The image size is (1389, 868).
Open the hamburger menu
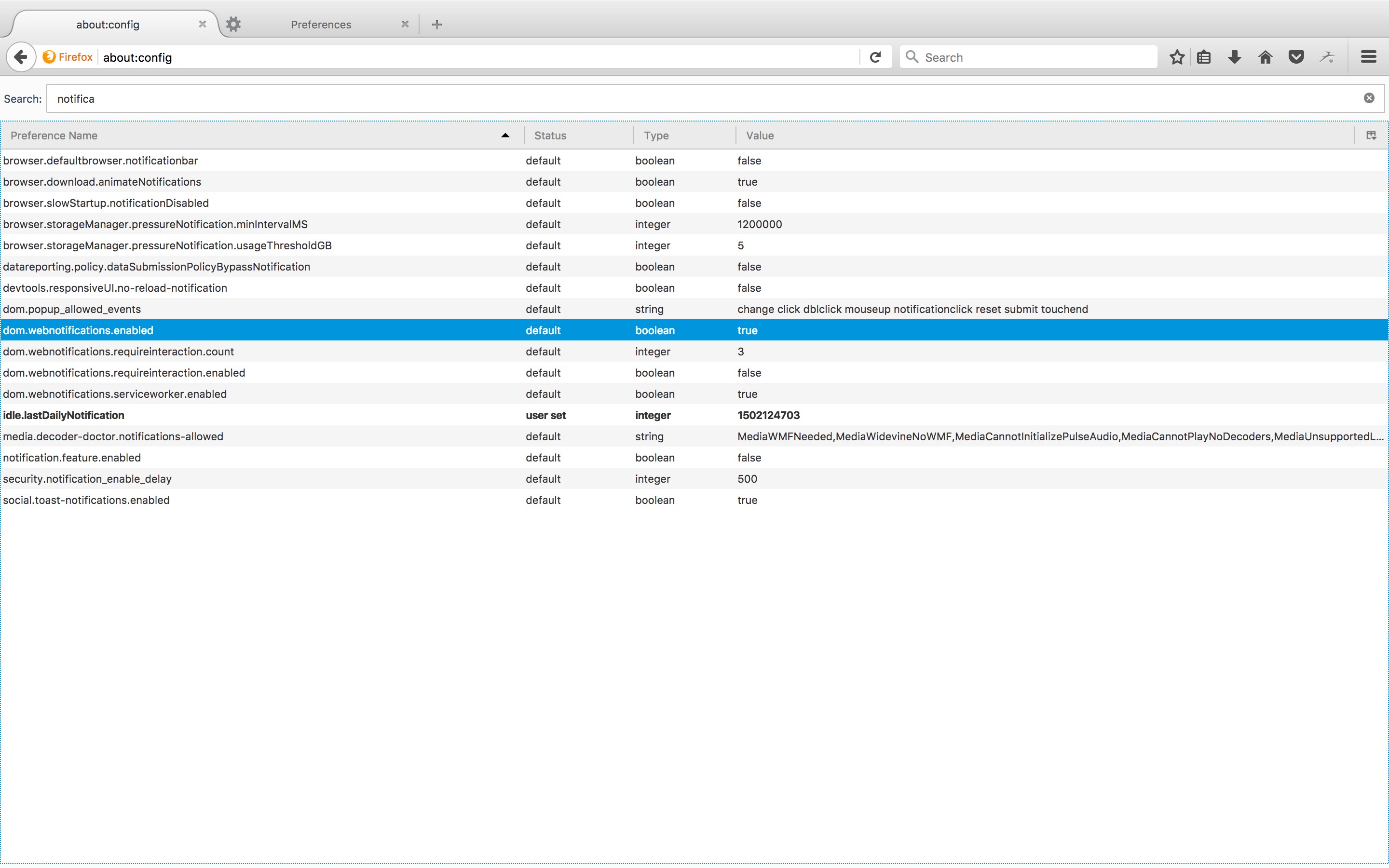1368,57
